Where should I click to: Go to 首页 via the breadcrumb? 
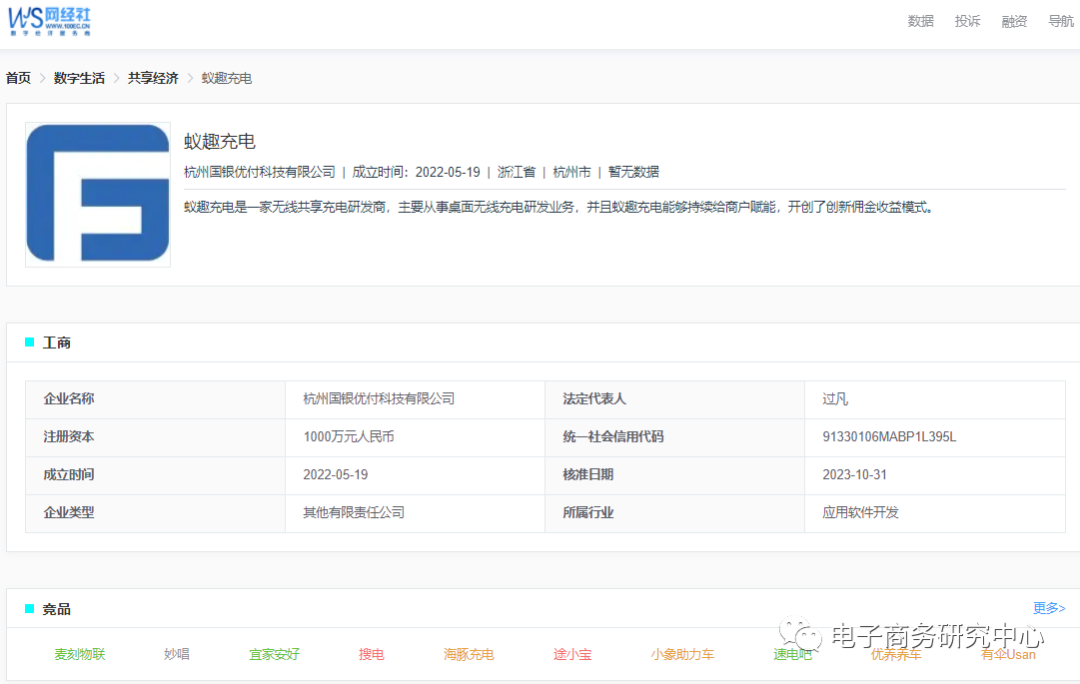click(x=17, y=77)
